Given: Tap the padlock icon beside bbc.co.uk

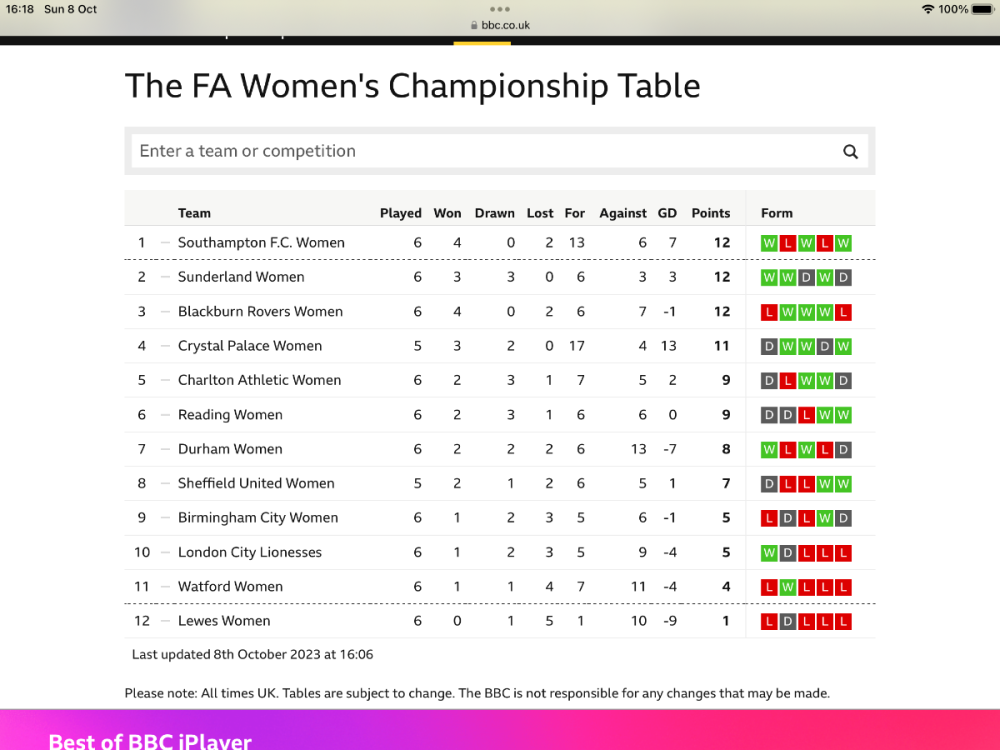Looking at the screenshot, I should click(x=474, y=25).
